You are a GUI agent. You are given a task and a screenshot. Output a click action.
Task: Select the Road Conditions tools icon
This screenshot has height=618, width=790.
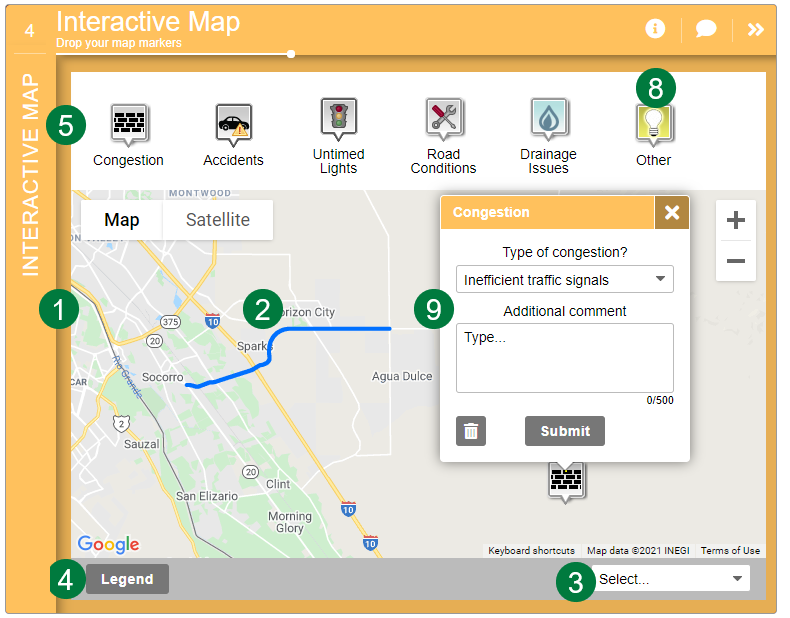(x=443, y=118)
